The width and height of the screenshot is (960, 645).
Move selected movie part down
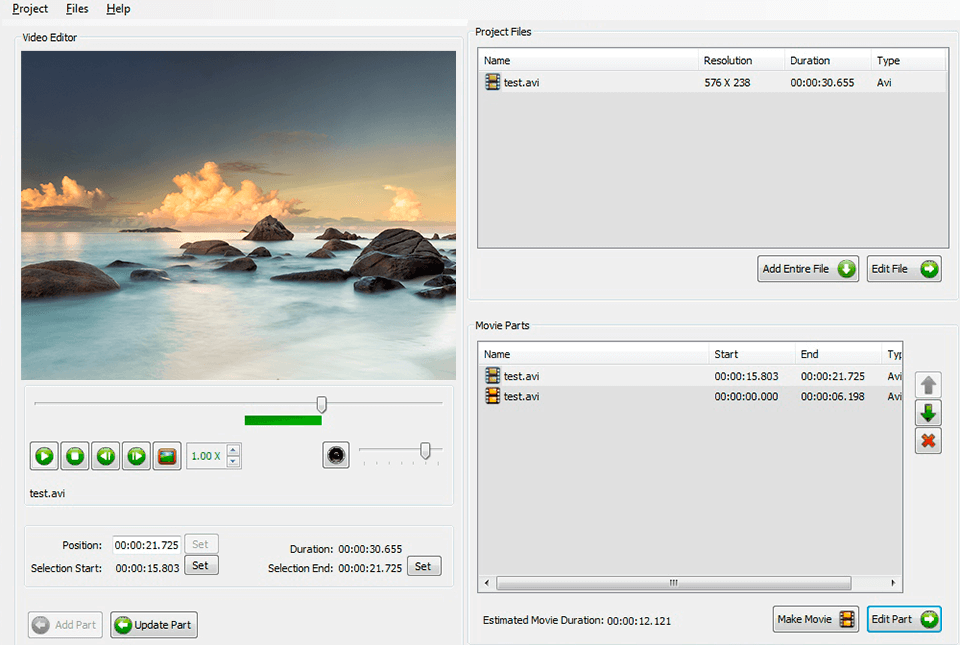point(928,412)
